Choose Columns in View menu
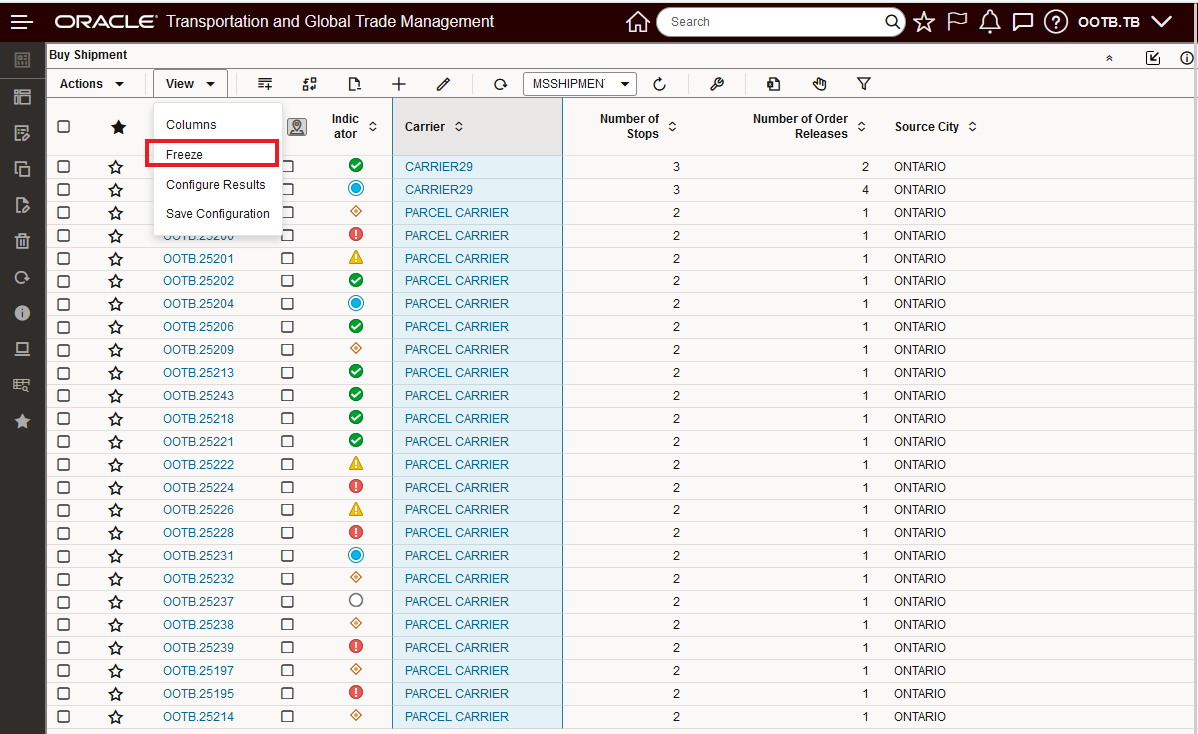The height and width of the screenshot is (734, 1198). pos(191,124)
